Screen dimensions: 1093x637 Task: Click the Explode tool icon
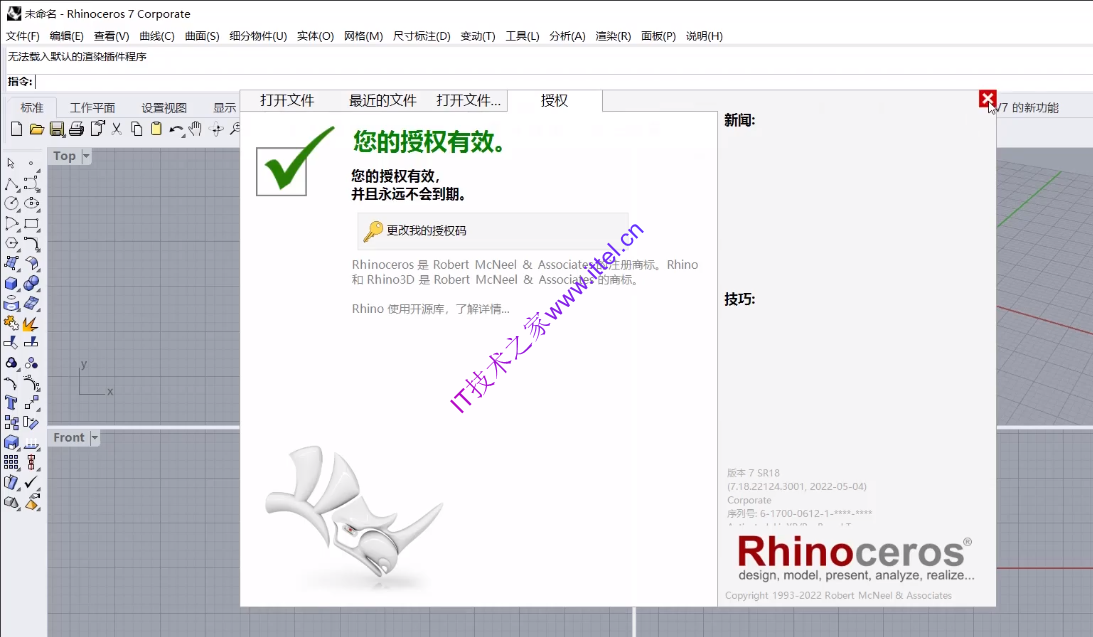pos(31,324)
